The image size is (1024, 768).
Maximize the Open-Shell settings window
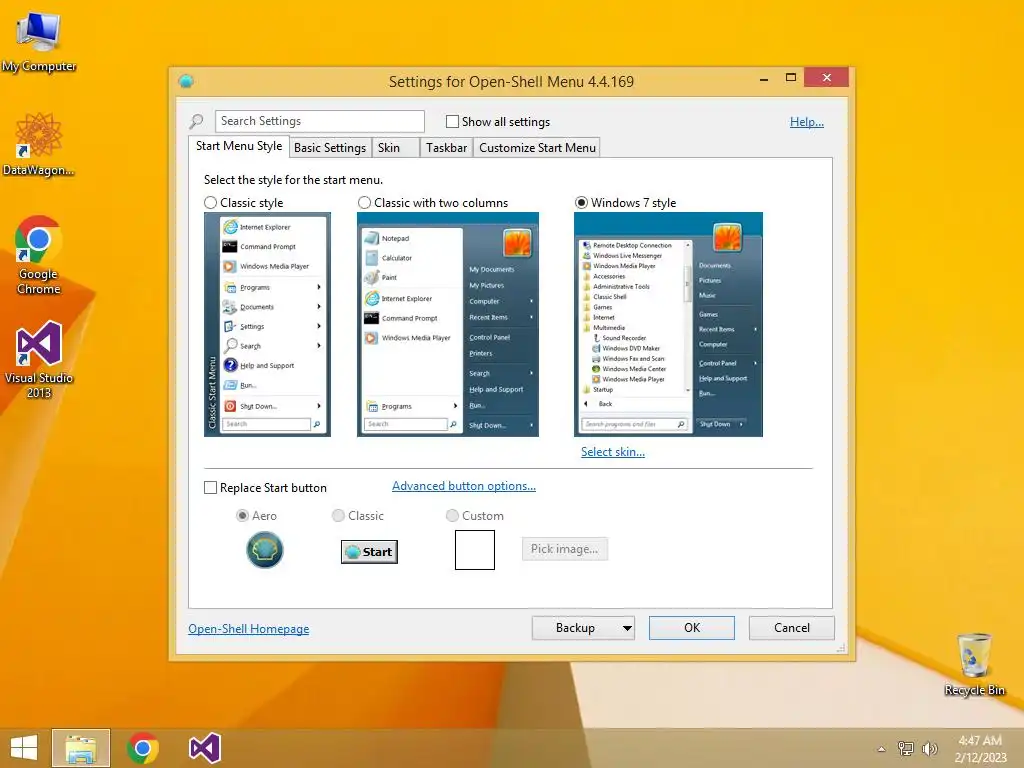[791, 78]
